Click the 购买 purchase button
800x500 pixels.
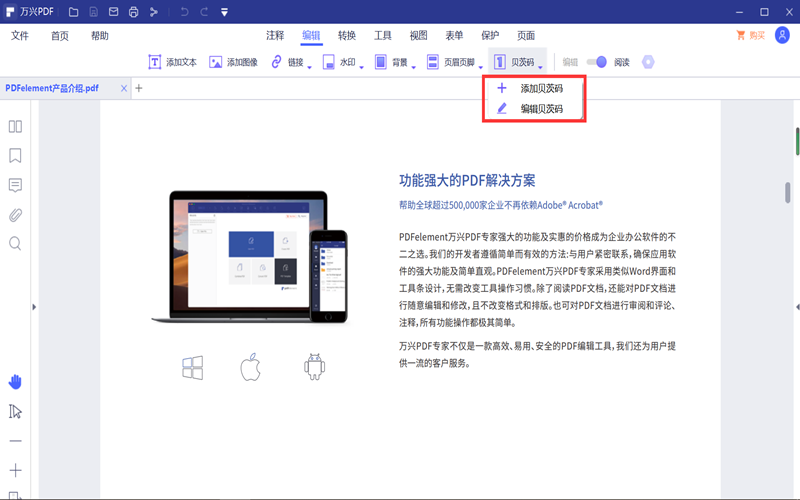(750, 35)
